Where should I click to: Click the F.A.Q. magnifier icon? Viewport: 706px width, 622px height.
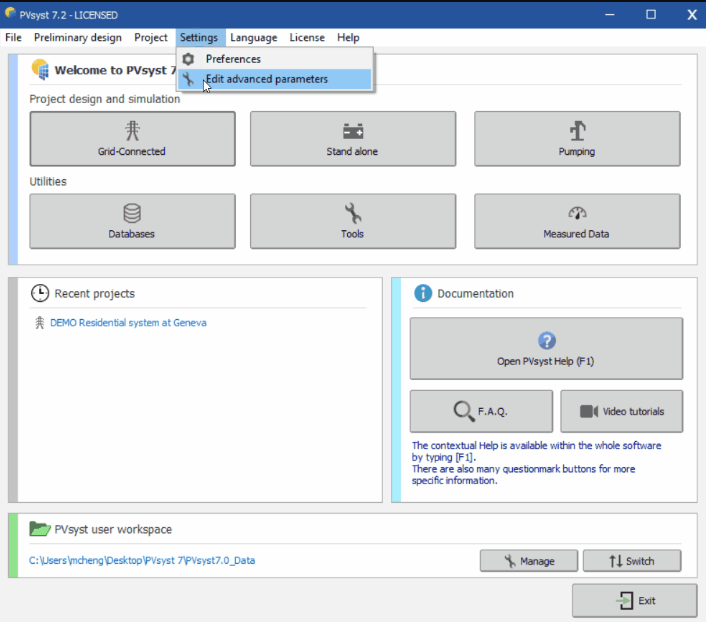point(463,411)
